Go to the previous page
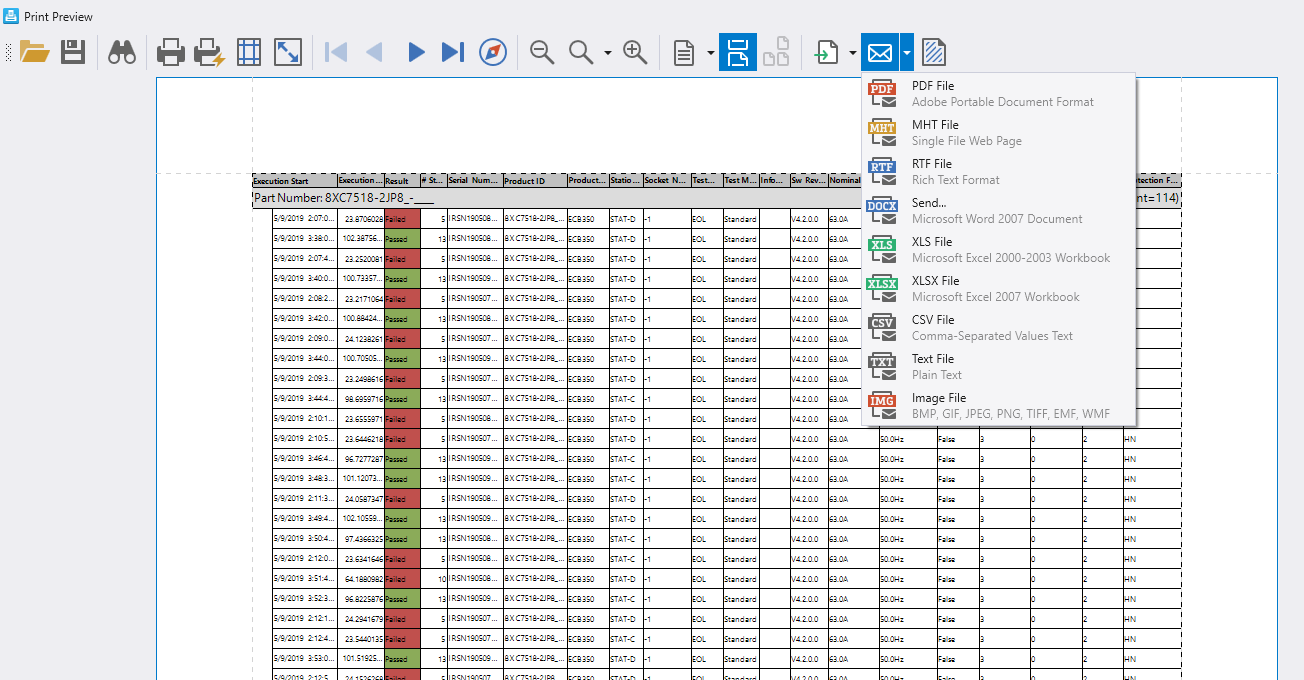 pyautogui.click(x=375, y=52)
